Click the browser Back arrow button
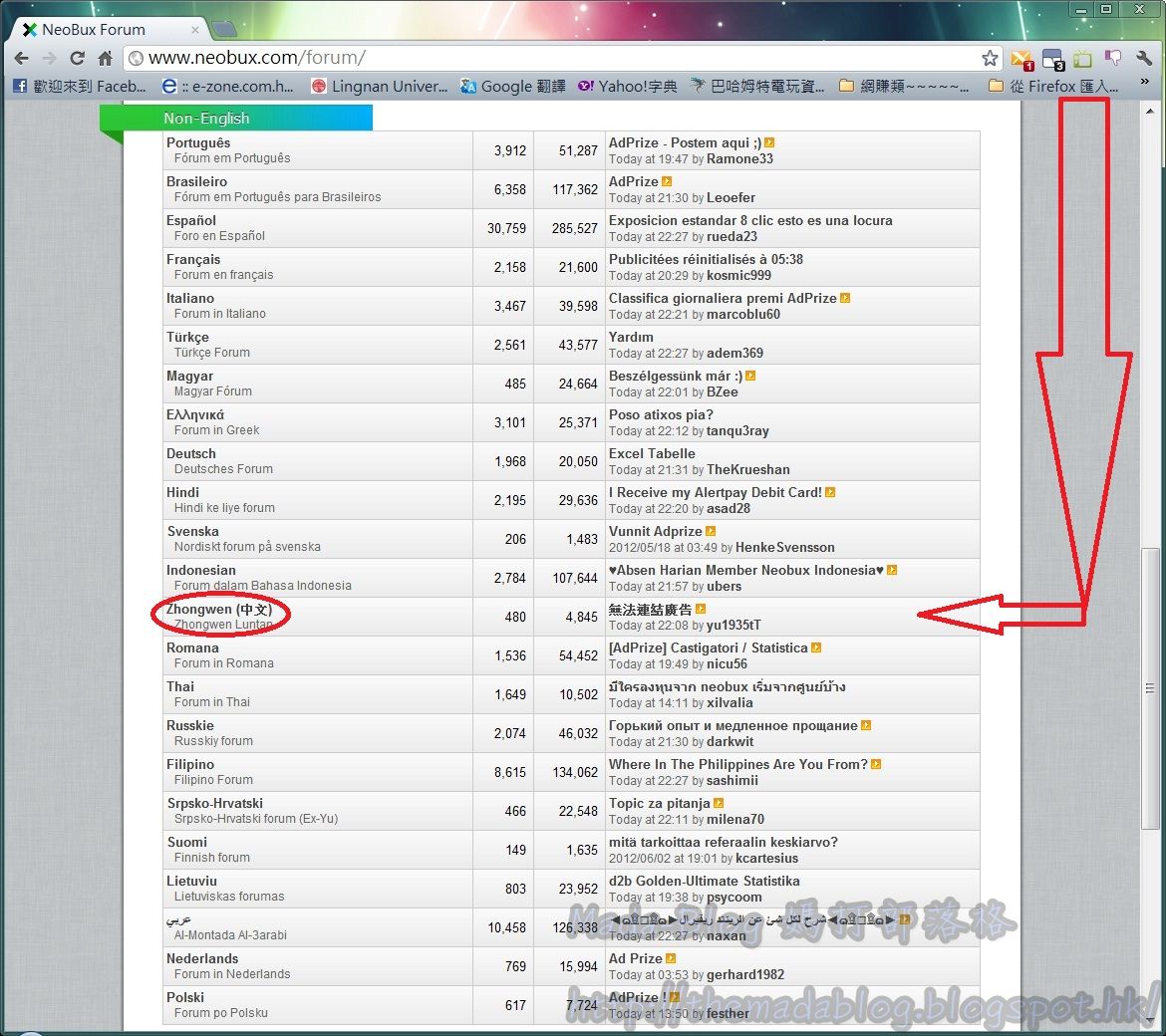Image resolution: width=1166 pixels, height=1036 pixels. (x=22, y=58)
